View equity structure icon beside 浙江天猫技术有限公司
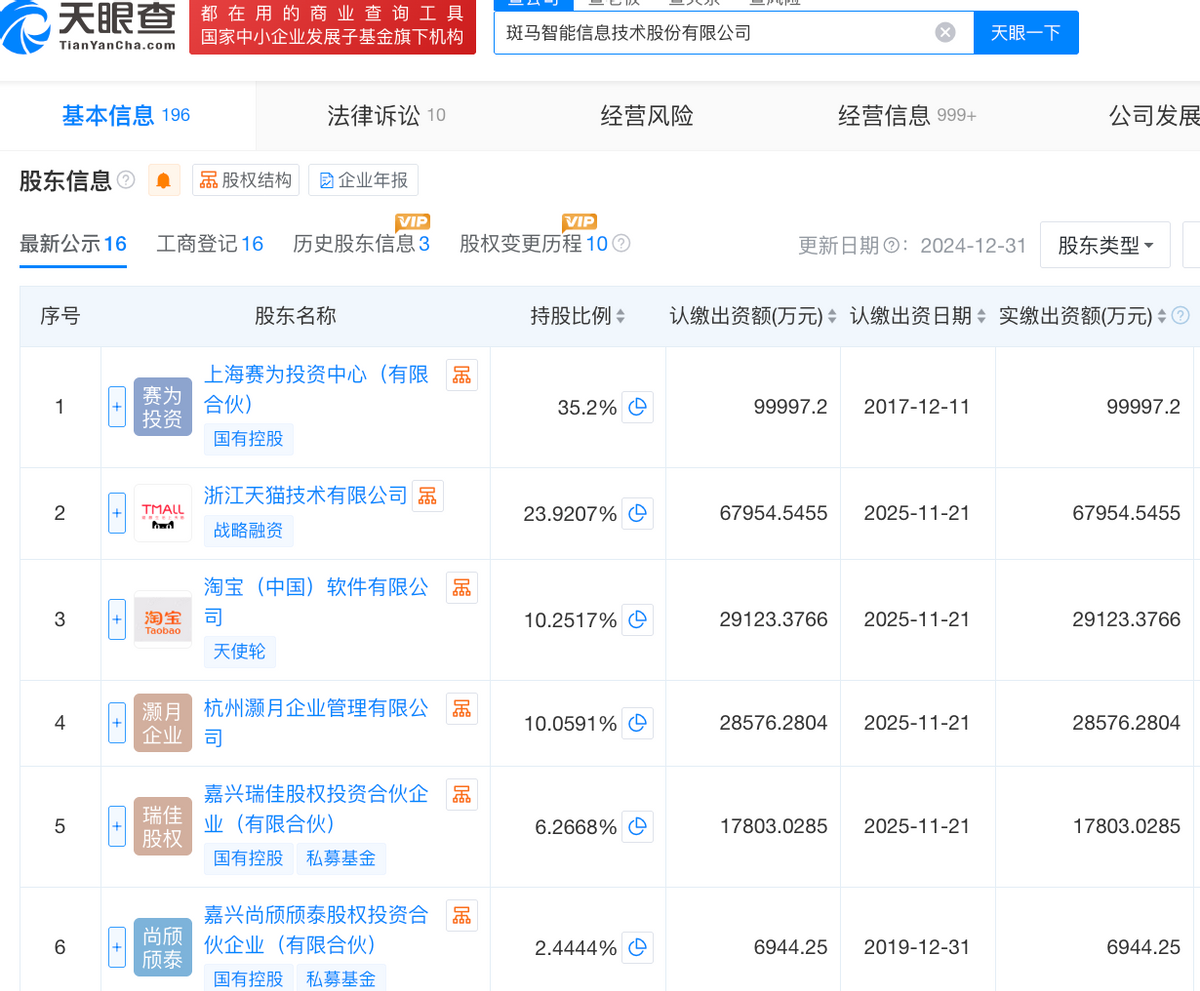Viewport: 1200px width, 991px height. pos(428,495)
